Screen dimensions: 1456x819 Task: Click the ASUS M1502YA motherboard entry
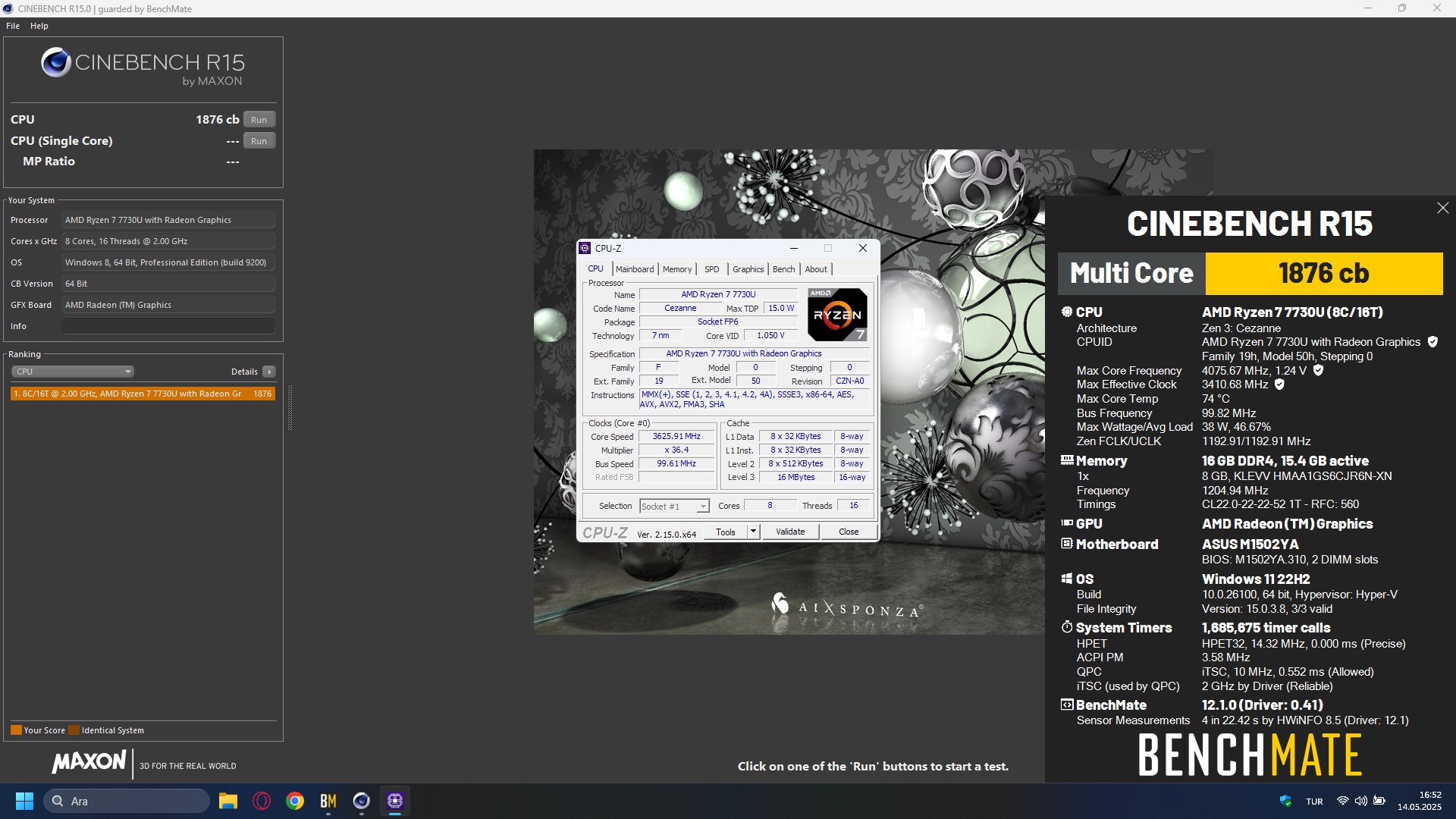[1250, 544]
